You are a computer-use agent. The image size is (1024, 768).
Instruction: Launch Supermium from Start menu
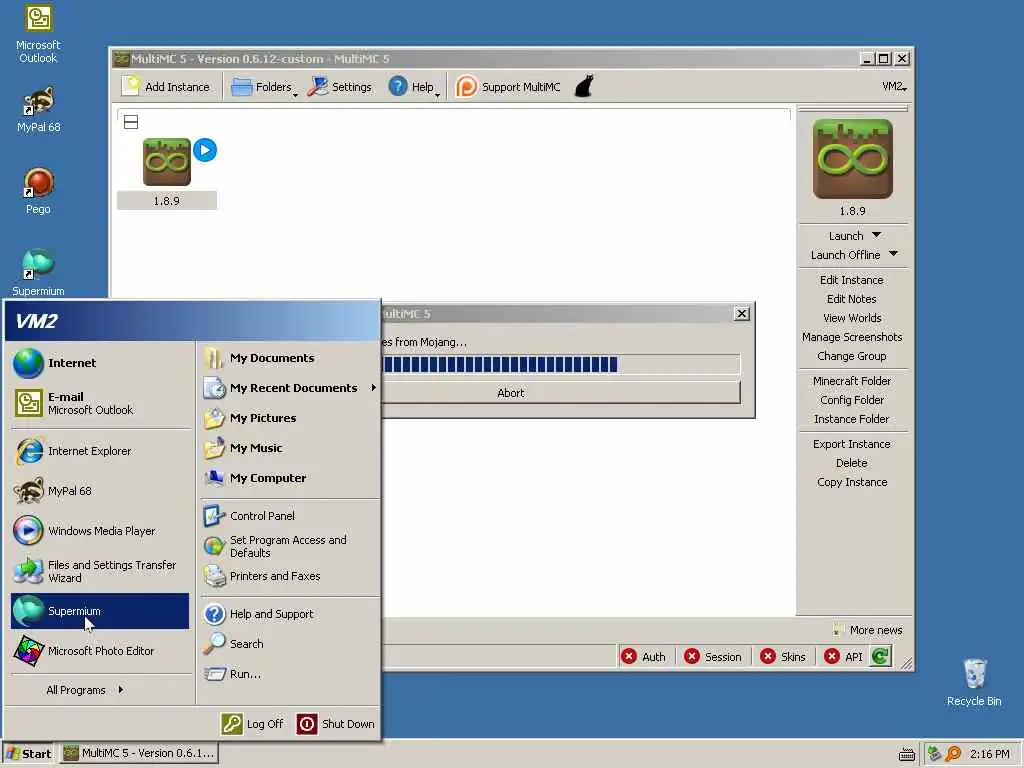[x=100, y=611]
